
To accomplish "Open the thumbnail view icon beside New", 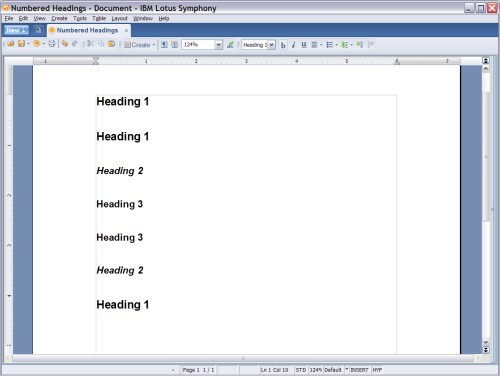I will (38, 30).
